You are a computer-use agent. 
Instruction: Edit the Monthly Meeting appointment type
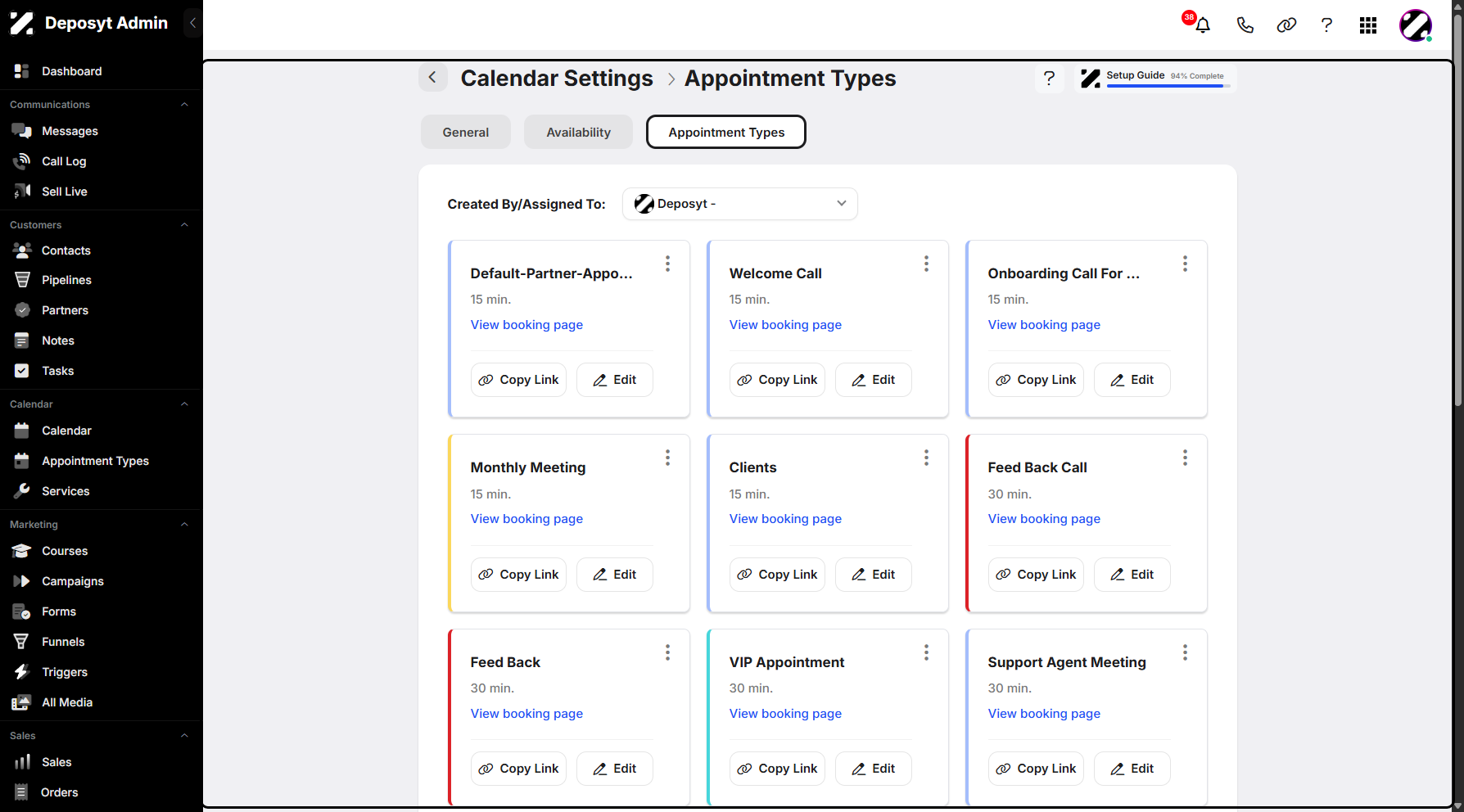[x=615, y=575]
